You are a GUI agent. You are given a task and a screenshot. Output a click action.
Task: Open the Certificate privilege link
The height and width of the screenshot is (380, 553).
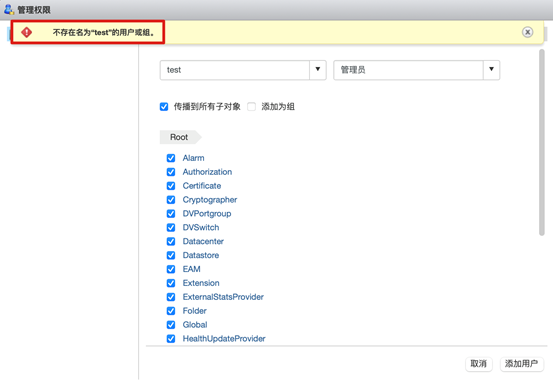point(202,186)
